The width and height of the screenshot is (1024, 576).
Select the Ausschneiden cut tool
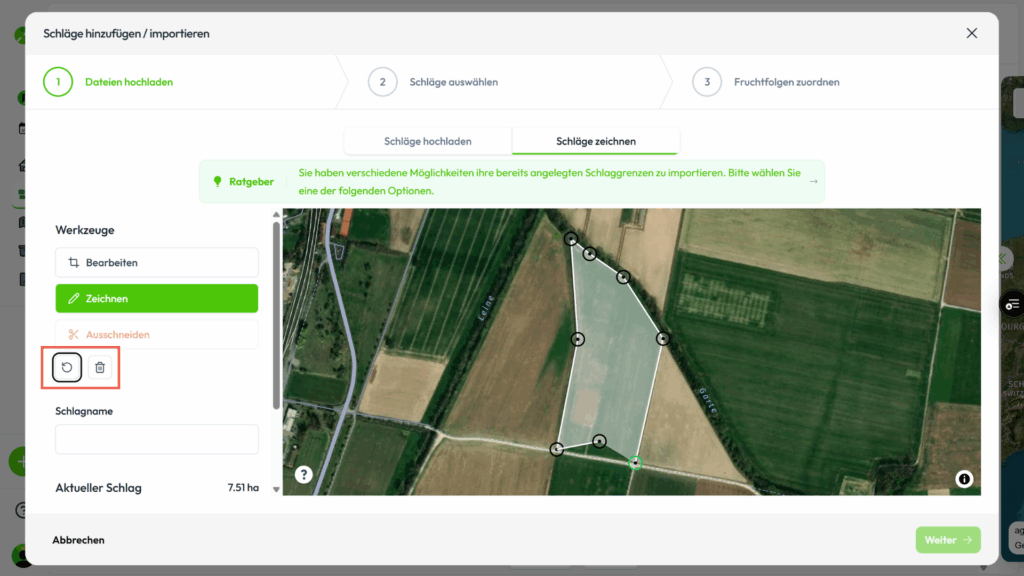click(x=157, y=334)
